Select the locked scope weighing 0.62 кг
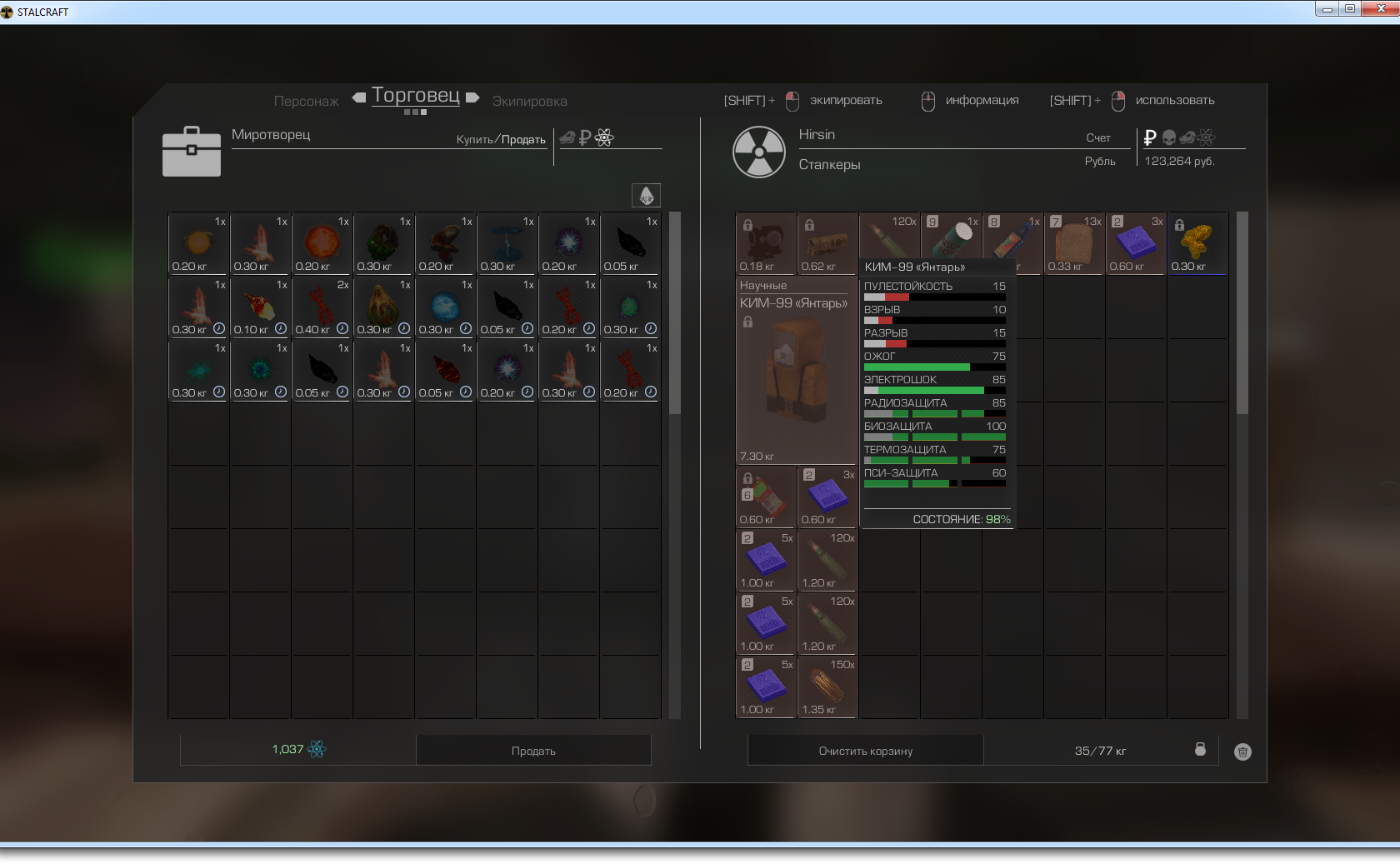 point(827,243)
